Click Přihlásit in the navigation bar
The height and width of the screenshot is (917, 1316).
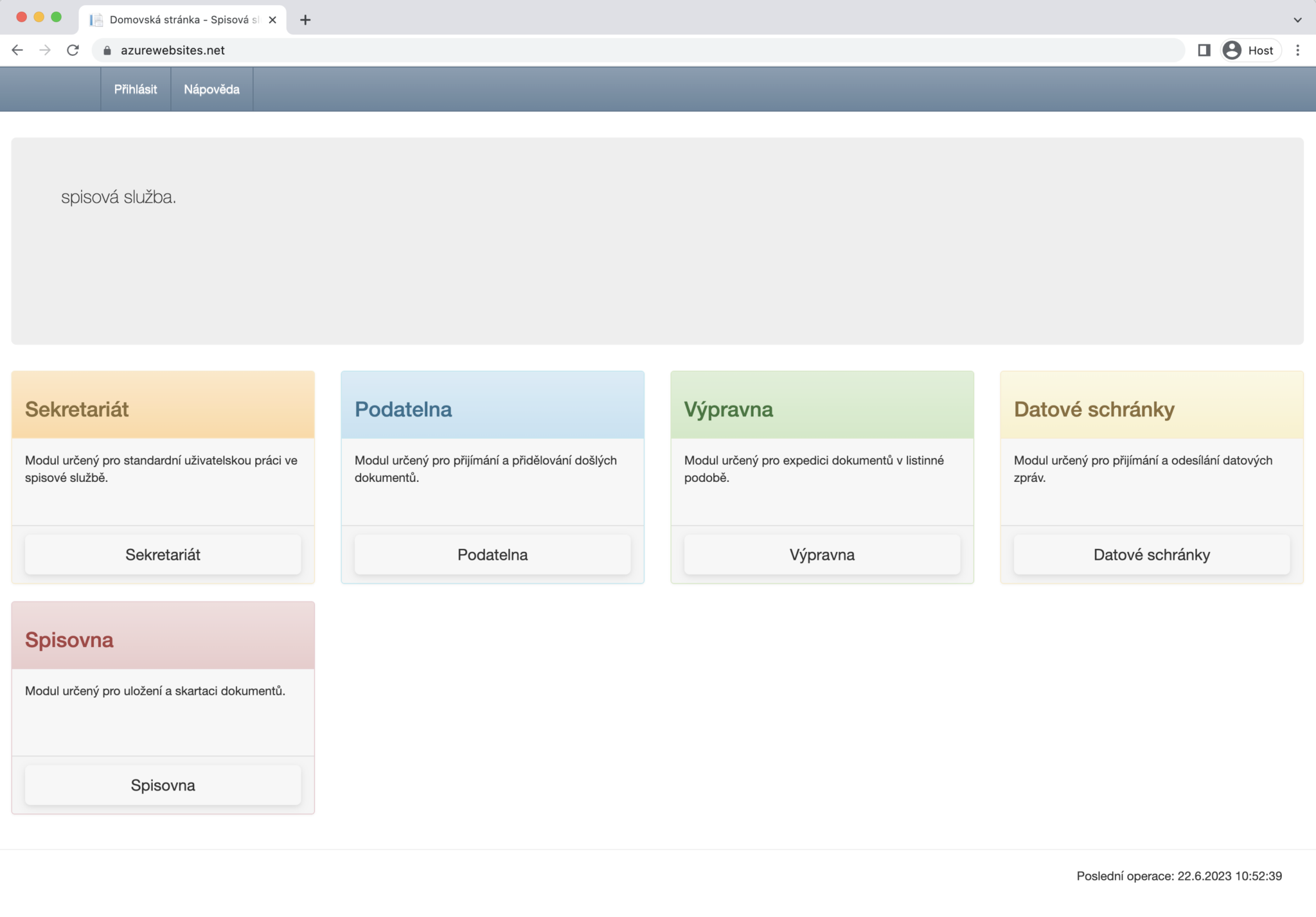136,89
